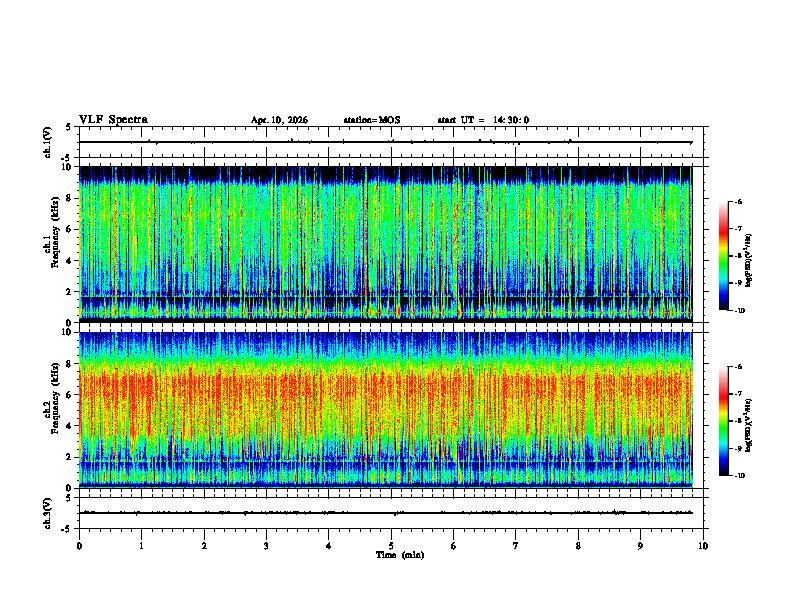Click the ch.1 spectrogram panel
792x612 pixels.
point(386,244)
